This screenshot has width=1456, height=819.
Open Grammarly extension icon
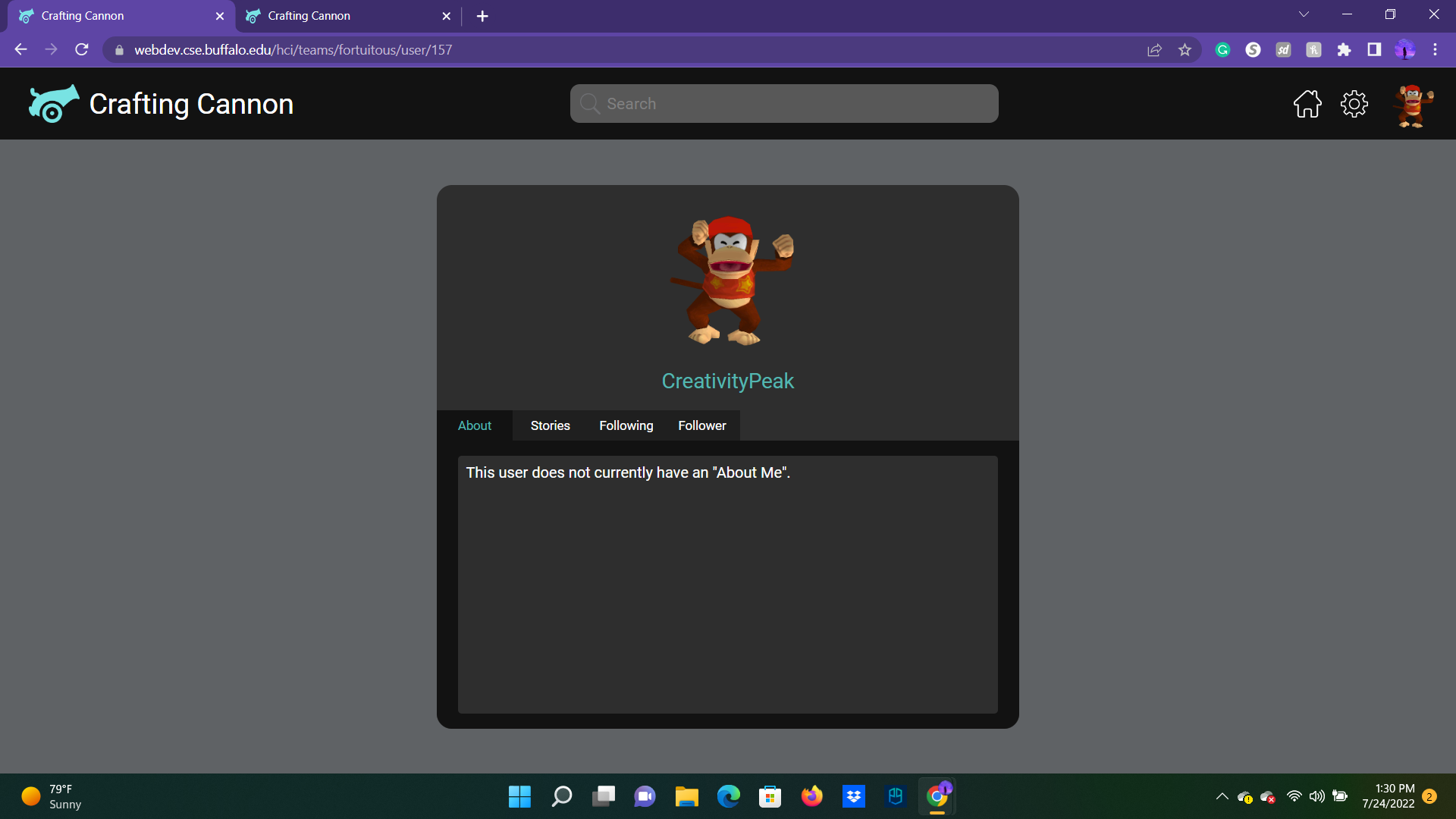point(1222,50)
